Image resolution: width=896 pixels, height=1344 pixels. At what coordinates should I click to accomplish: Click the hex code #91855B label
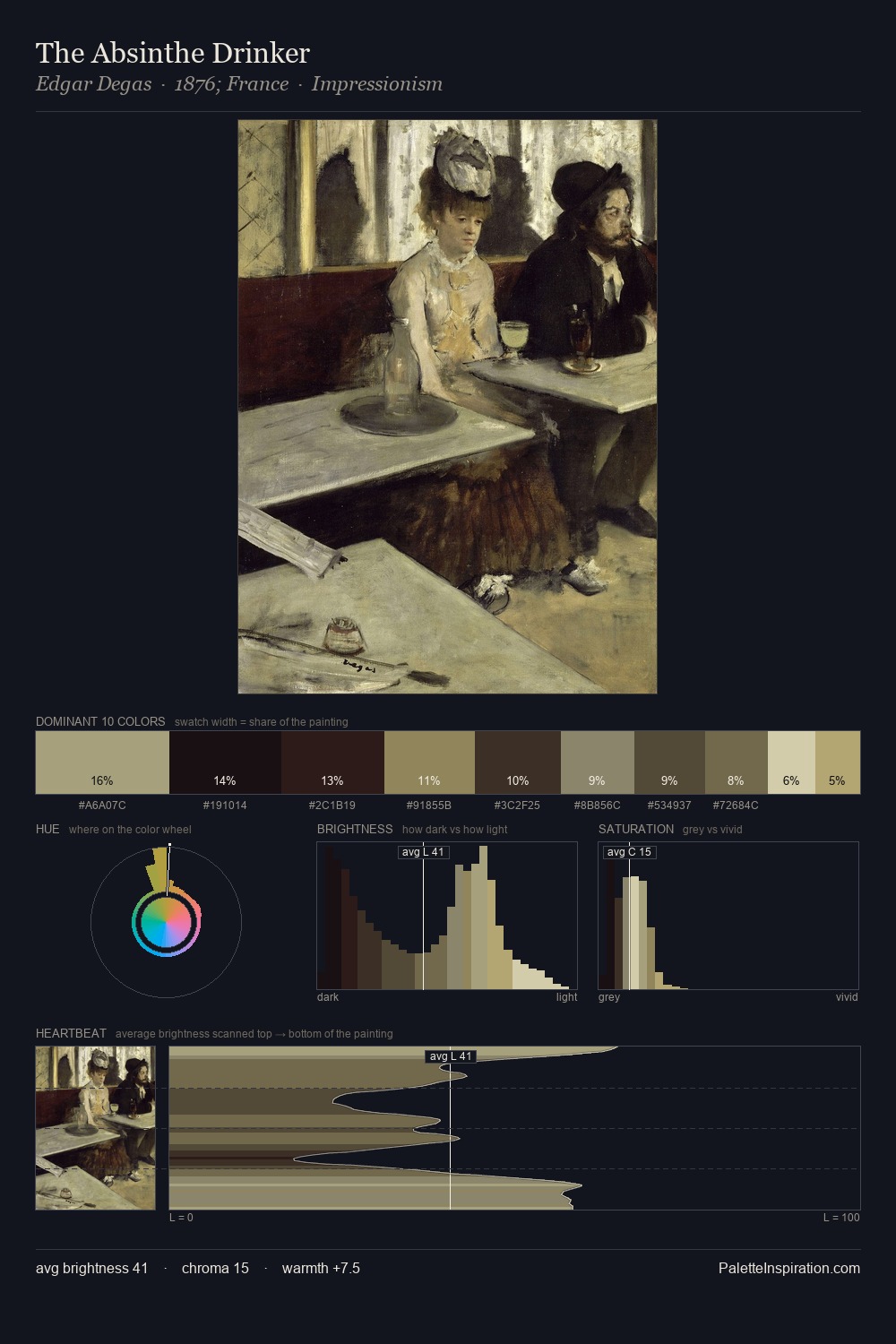[x=429, y=805]
